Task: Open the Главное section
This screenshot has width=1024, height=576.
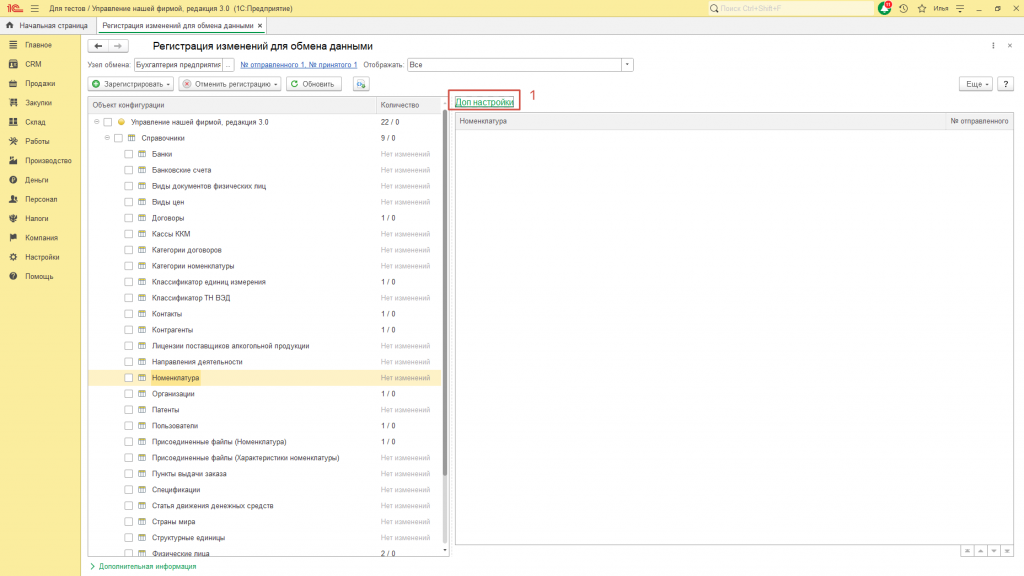Action: click(39, 45)
